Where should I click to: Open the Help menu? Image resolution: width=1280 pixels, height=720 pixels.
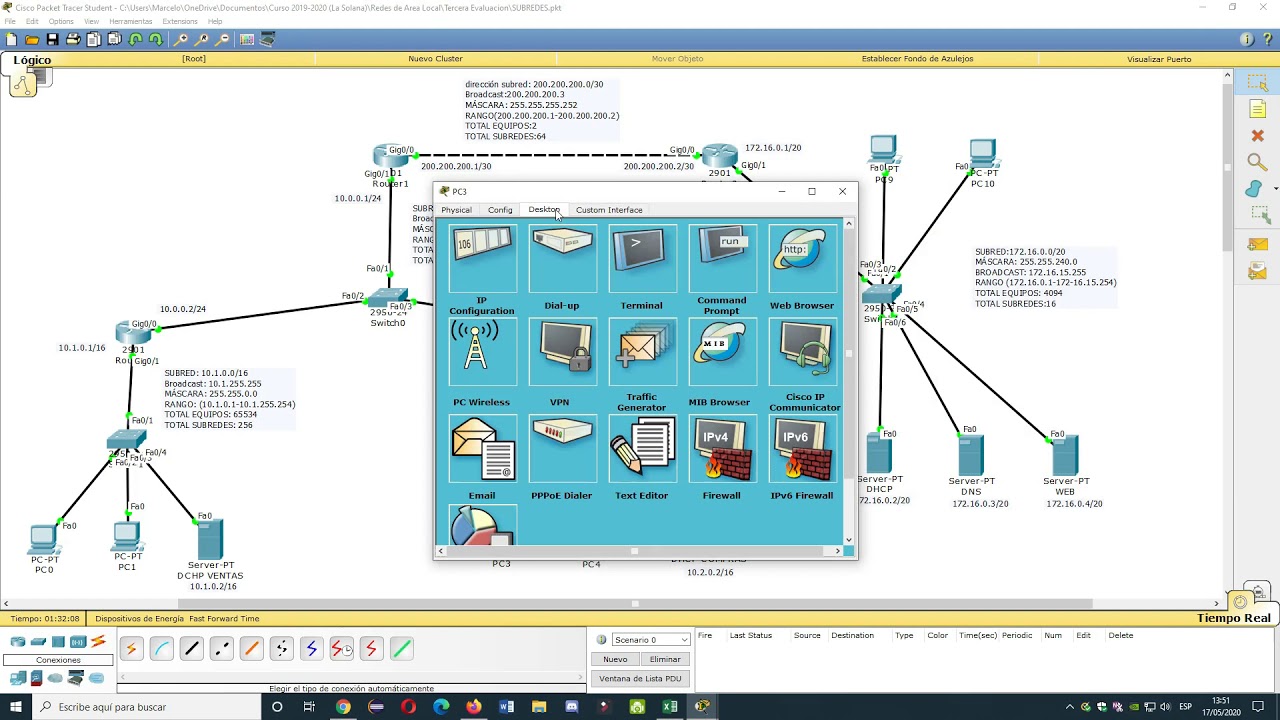click(x=215, y=21)
